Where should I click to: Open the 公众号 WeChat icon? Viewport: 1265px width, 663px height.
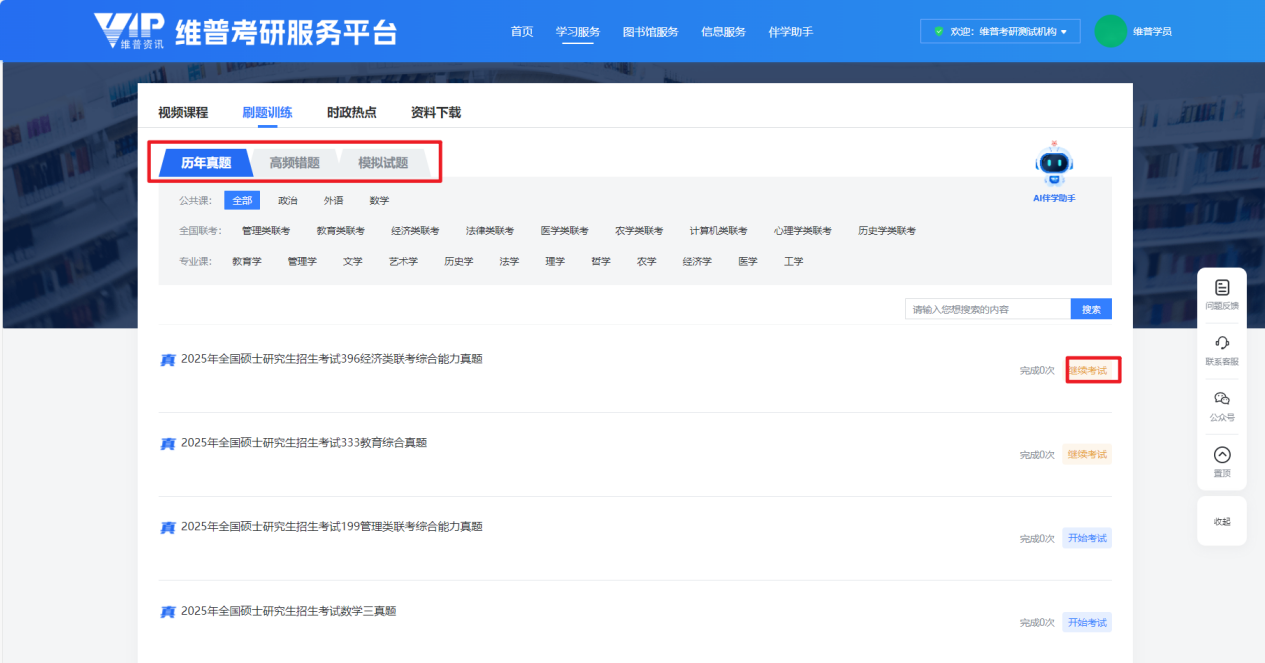tap(1222, 399)
